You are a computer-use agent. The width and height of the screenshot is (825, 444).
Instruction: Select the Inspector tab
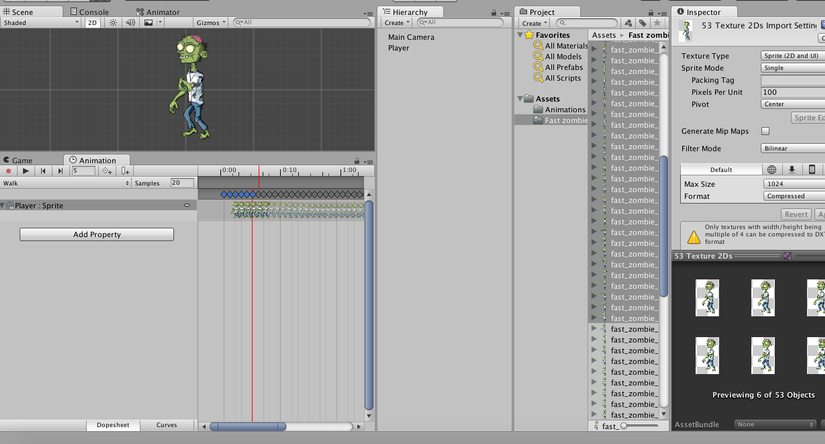point(699,12)
